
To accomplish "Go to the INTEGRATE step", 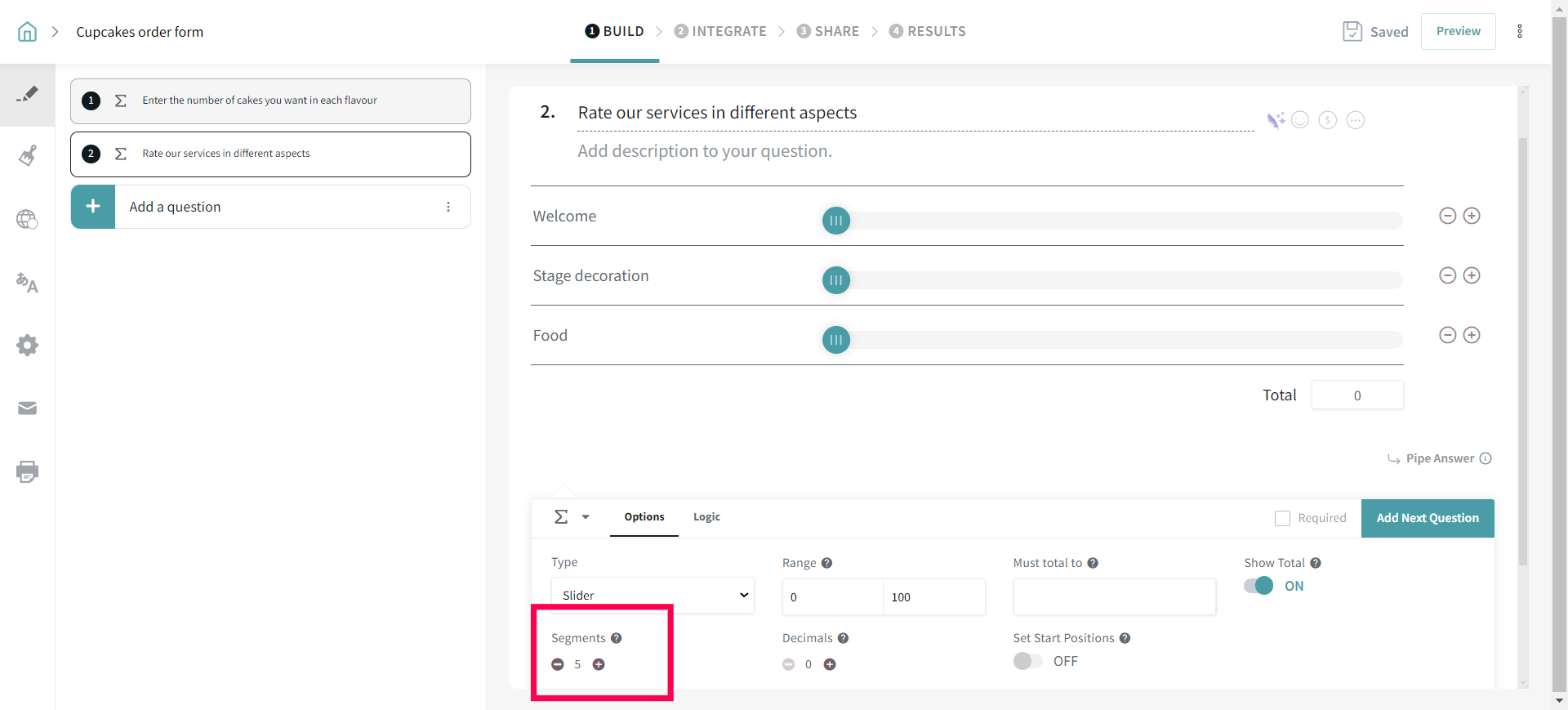I will (720, 31).
